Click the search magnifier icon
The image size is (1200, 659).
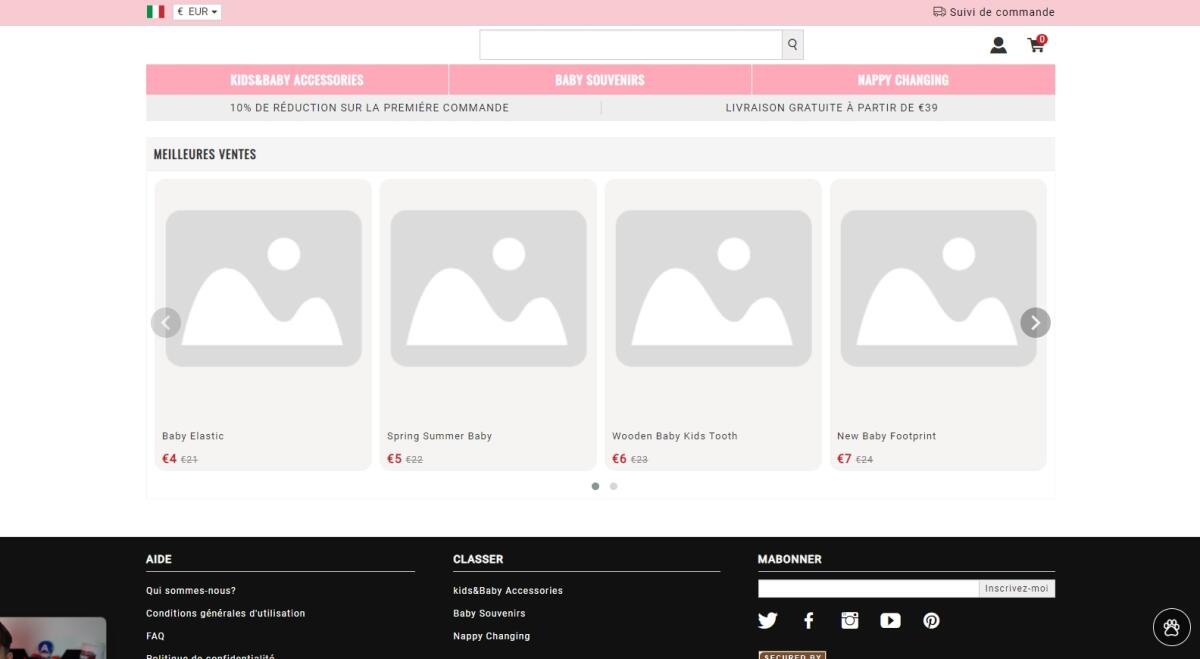[x=791, y=44]
